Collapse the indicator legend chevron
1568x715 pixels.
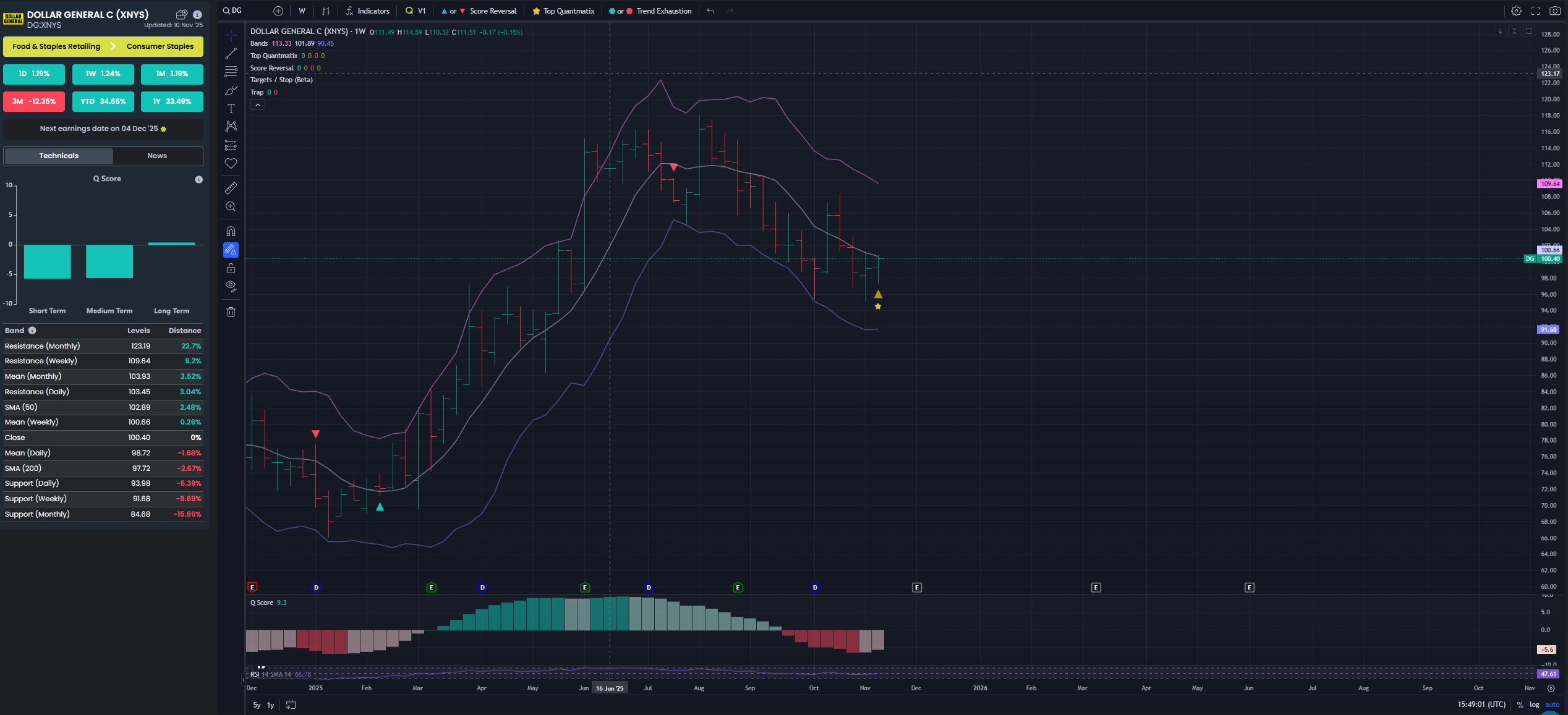click(258, 105)
